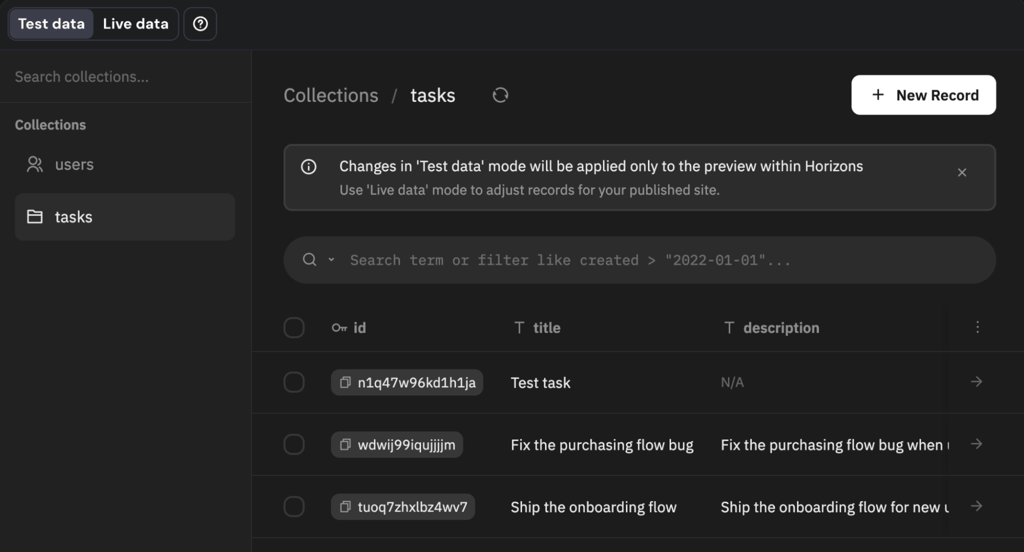
Task: Open the users collection
Action: 125,165
